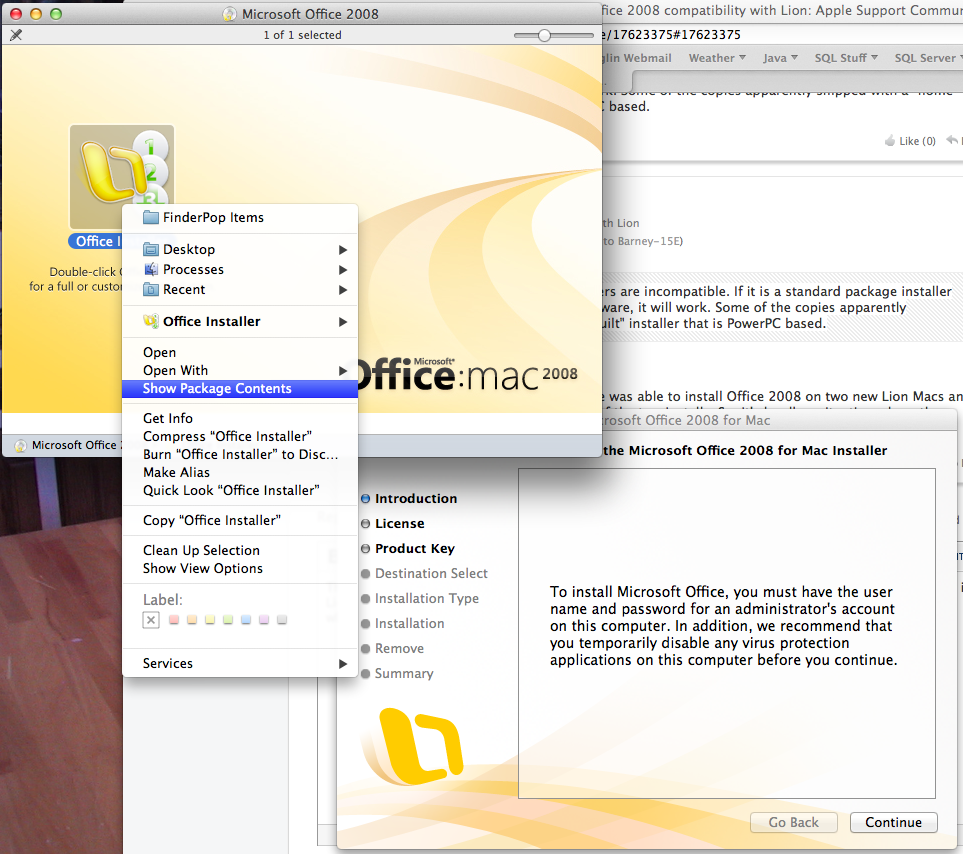Open the Java bookmarks dropdown
963x854 pixels.
[x=780, y=58]
